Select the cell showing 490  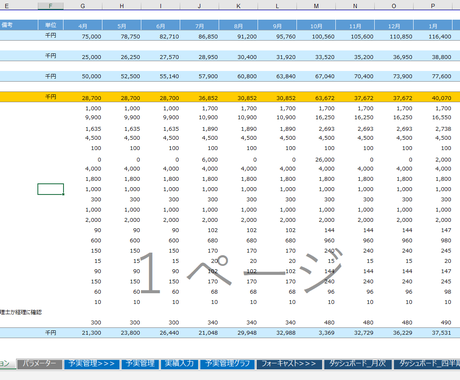tap(433, 322)
